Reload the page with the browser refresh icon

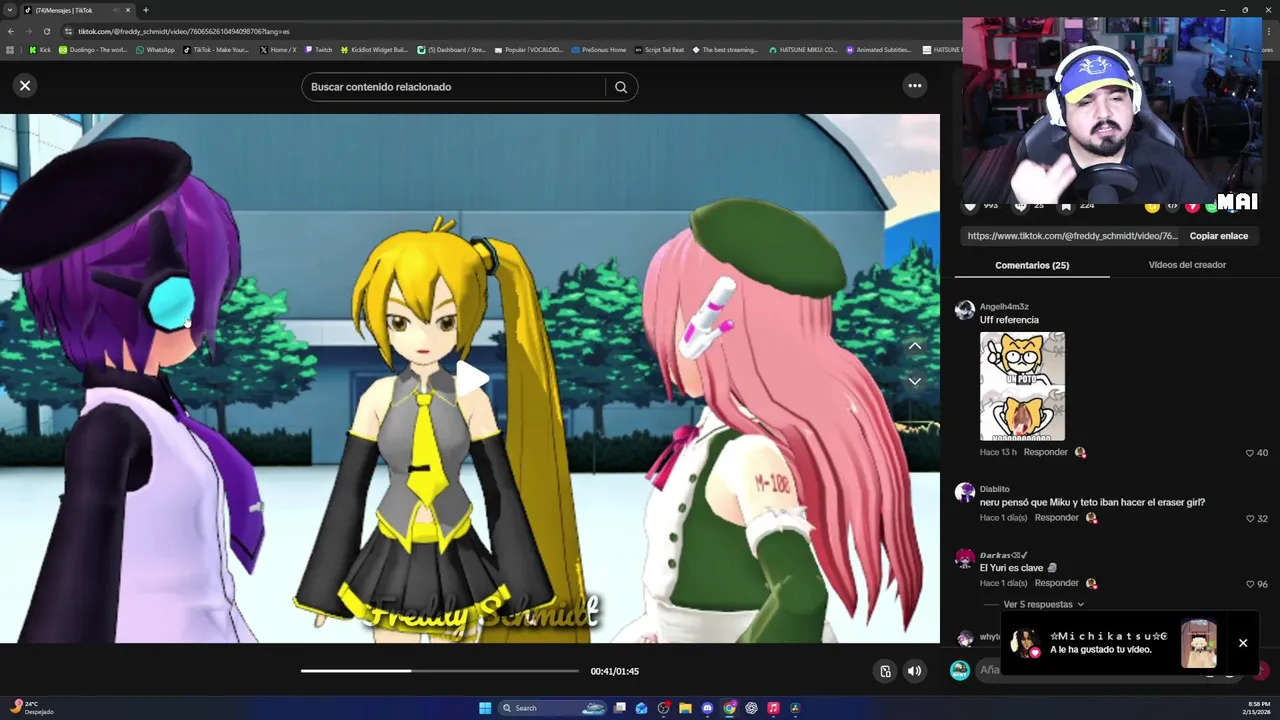45,31
